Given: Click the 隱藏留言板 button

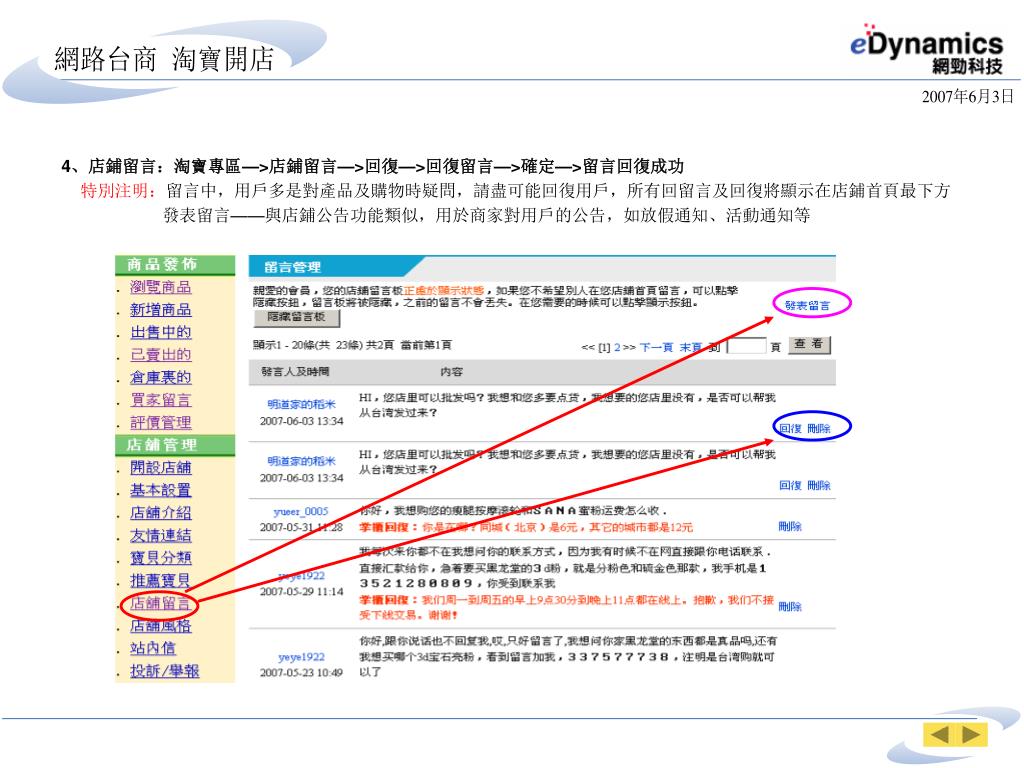Looking at the screenshot, I should coord(297,318).
